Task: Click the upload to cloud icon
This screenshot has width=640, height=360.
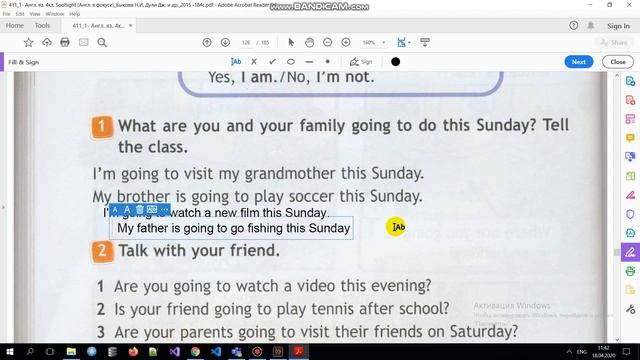Action: coord(47,42)
